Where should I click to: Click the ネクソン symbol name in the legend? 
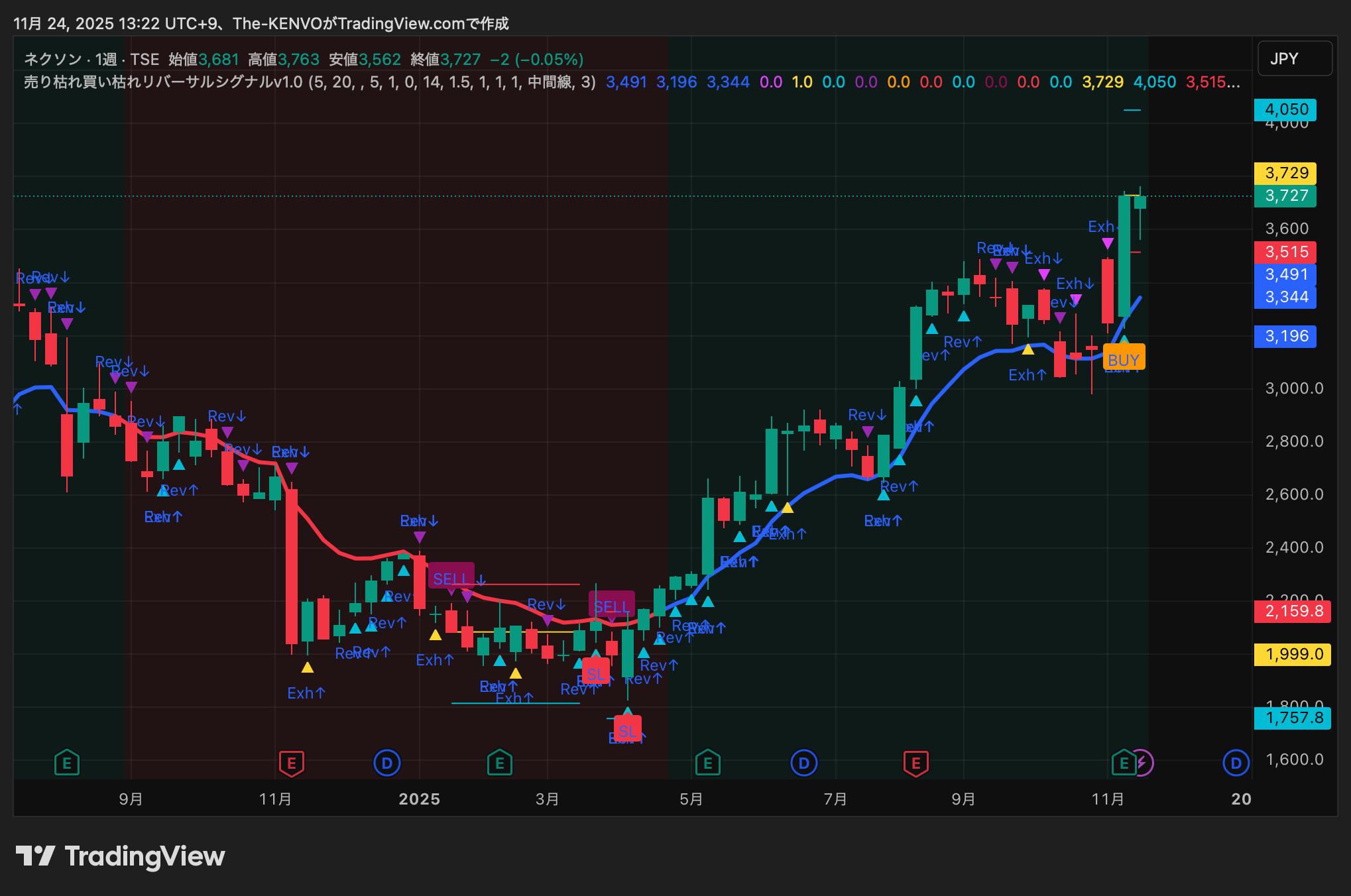tap(53, 60)
